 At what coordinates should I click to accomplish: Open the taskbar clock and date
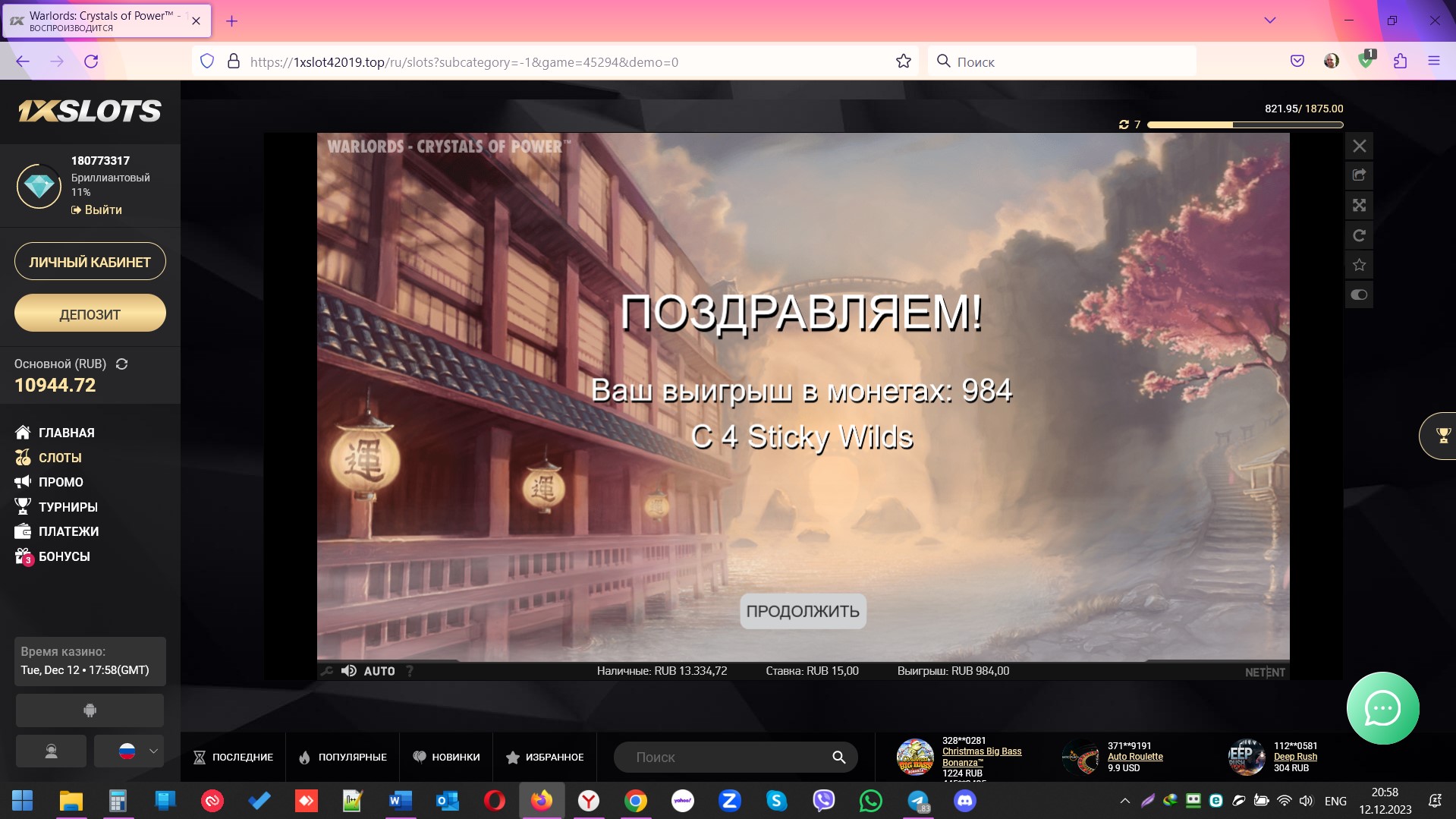(1385, 801)
